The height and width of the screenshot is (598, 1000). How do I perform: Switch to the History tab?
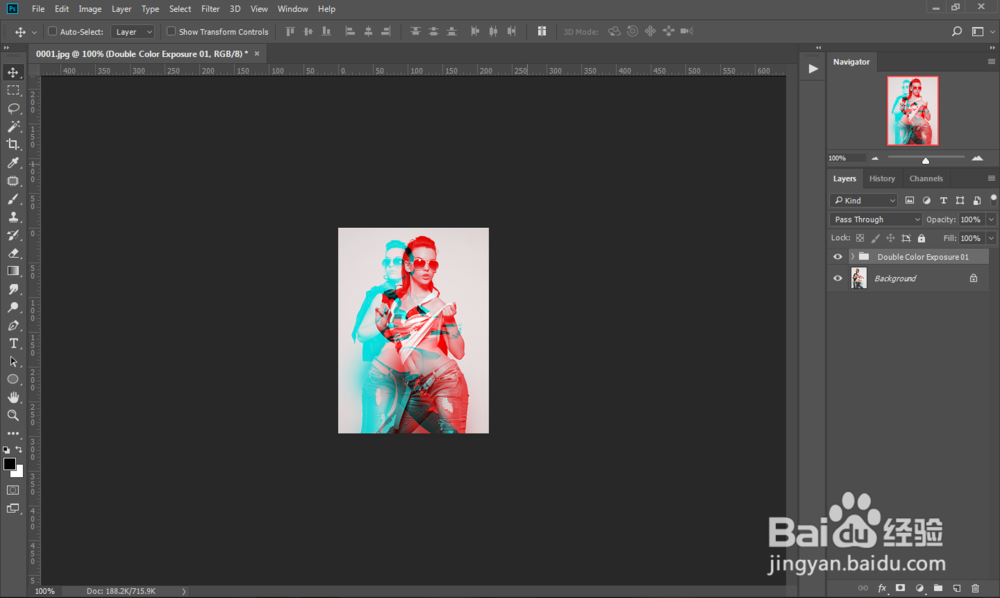coord(882,179)
